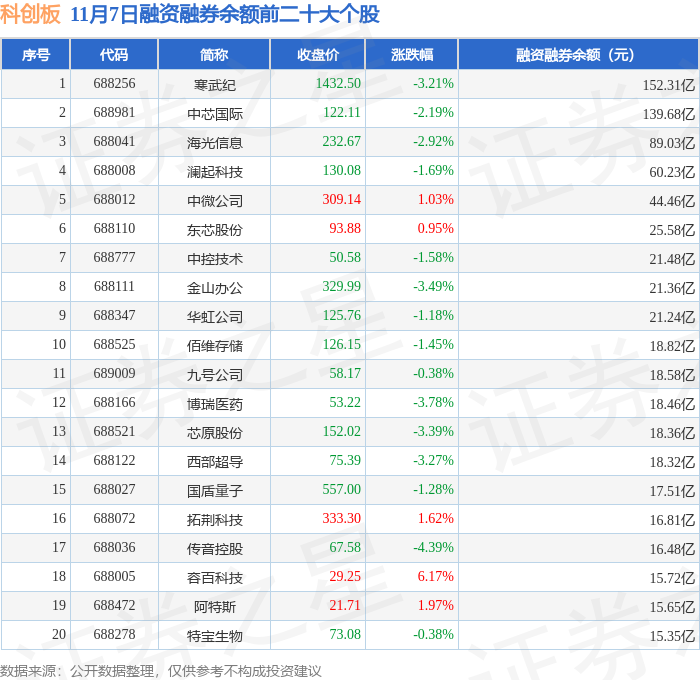The image size is (700, 680).
Task: Click margin balance 139.68亿
Action: pyautogui.click(x=669, y=114)
